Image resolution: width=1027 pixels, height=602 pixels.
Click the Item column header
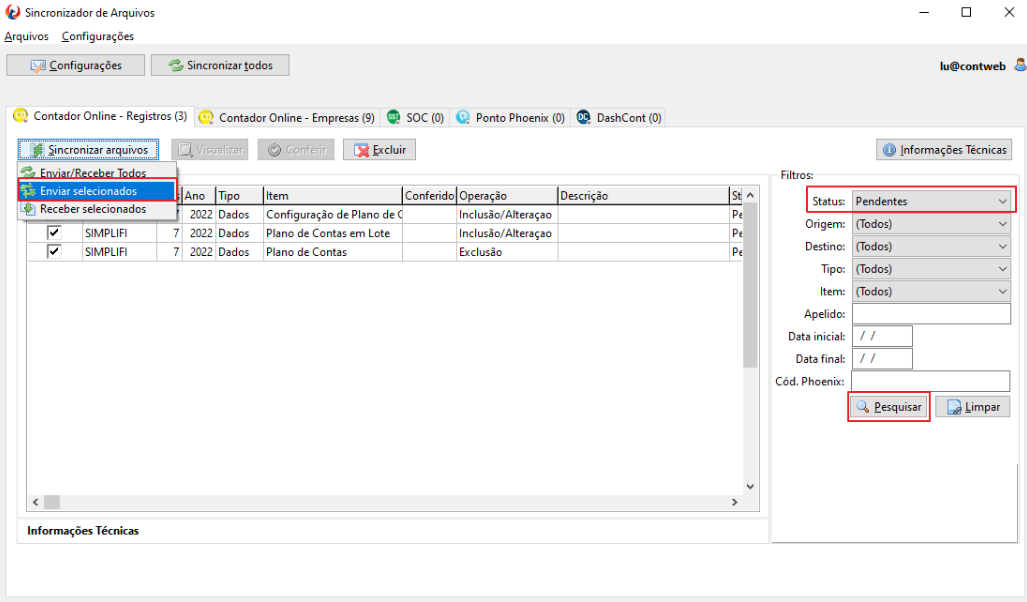[x=333, y=195]
